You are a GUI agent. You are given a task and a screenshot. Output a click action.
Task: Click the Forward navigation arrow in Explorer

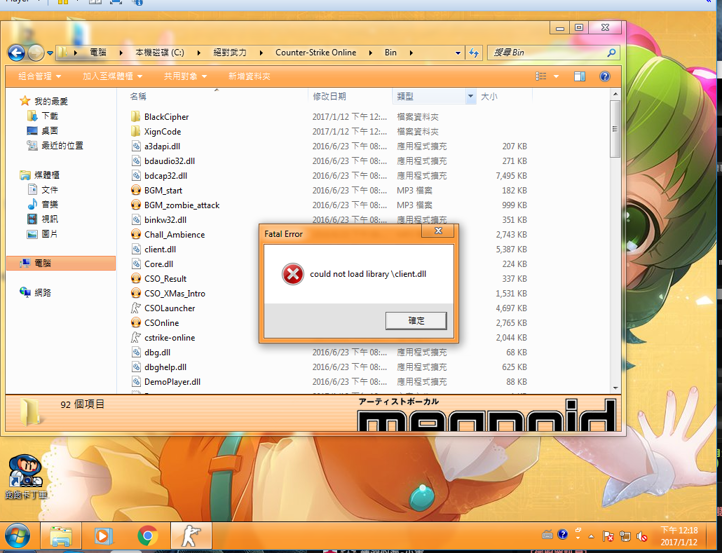36,53
